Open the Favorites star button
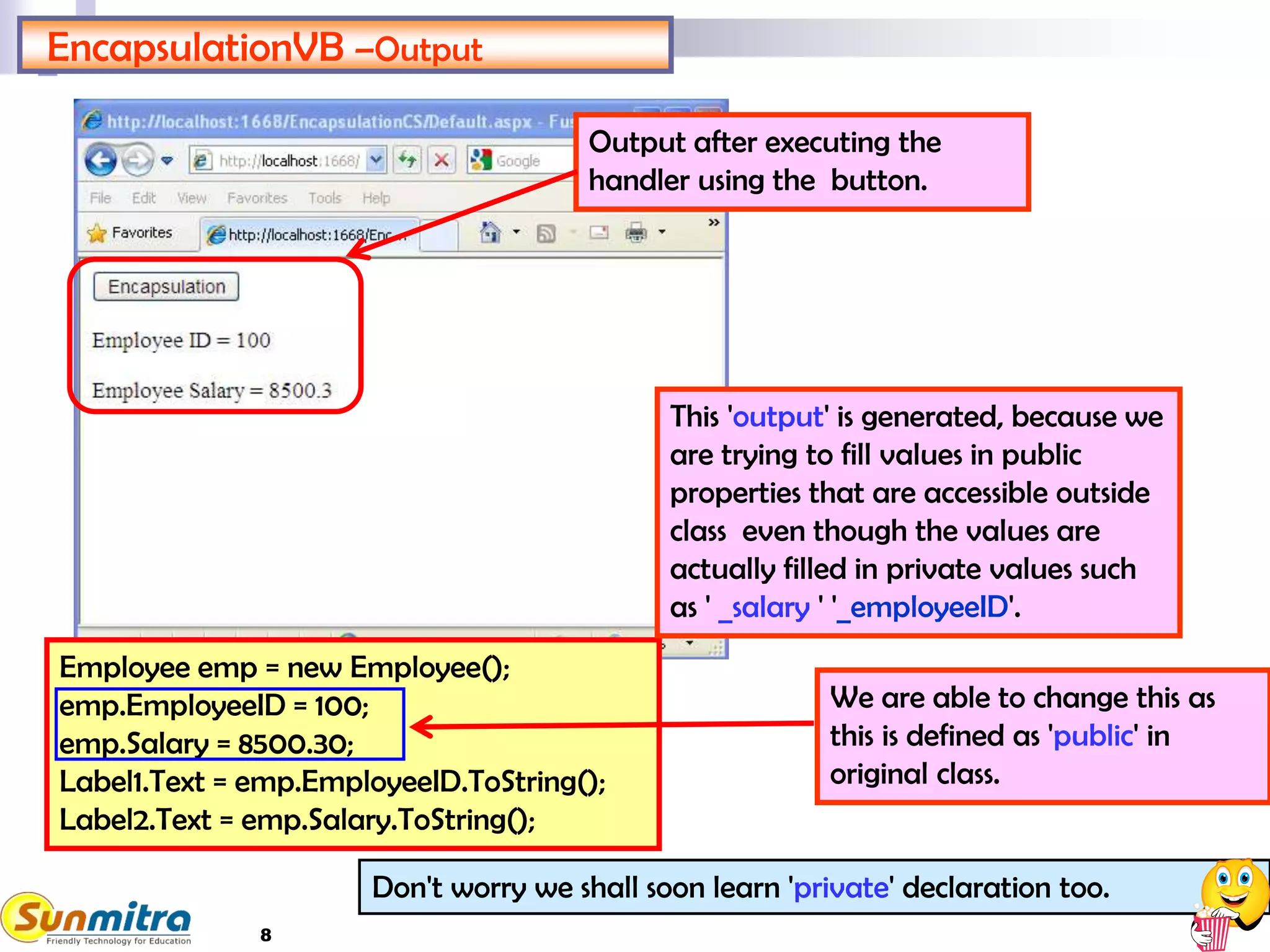The height and width of the screenshot is (952, 1270). coord(130,233)
